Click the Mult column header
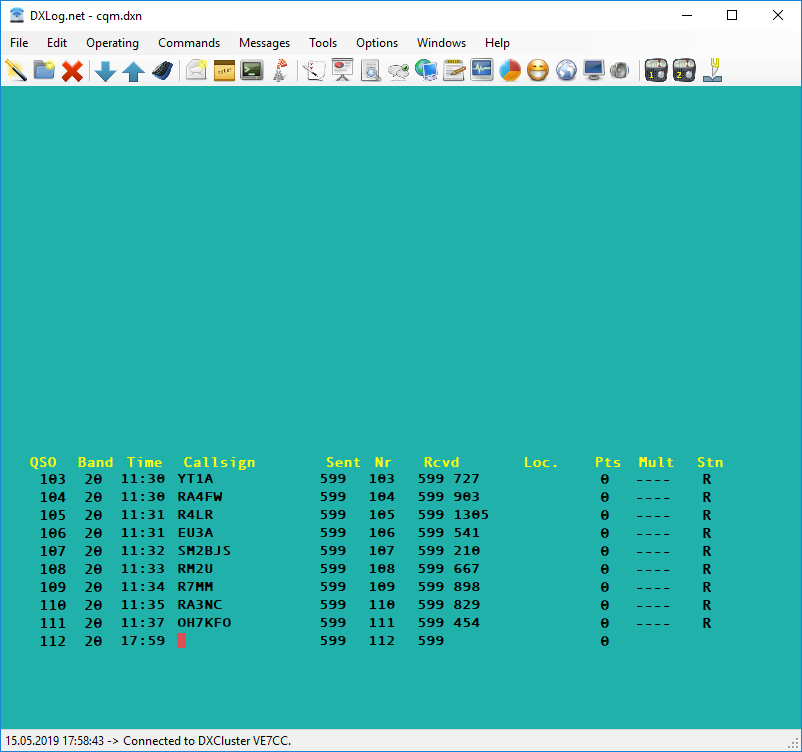802x752 pixels. tap(656, 462)
